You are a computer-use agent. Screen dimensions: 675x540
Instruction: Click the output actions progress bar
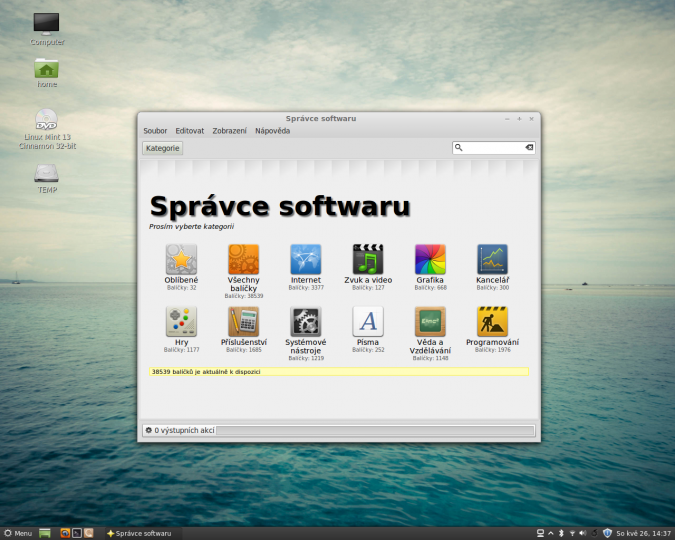pos(375,430)
